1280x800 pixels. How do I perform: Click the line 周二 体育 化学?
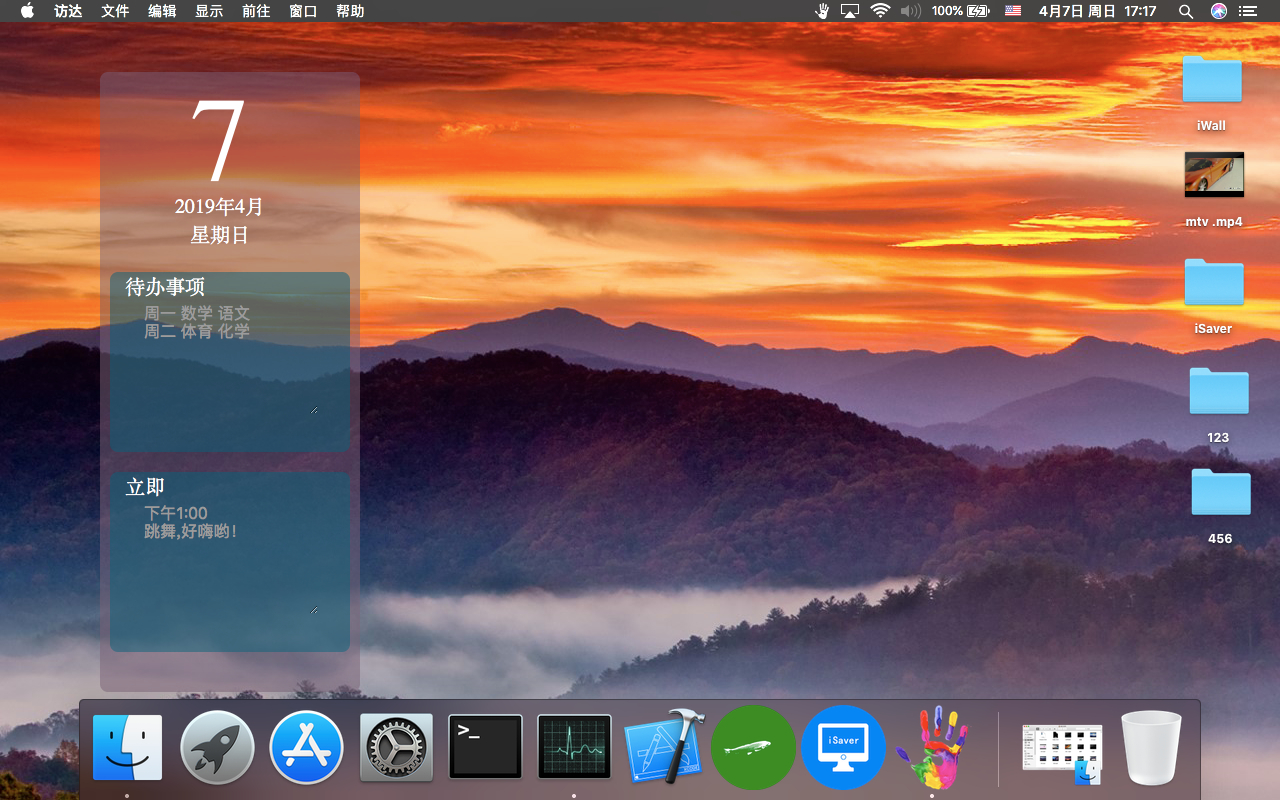click(x=197, y=331)
